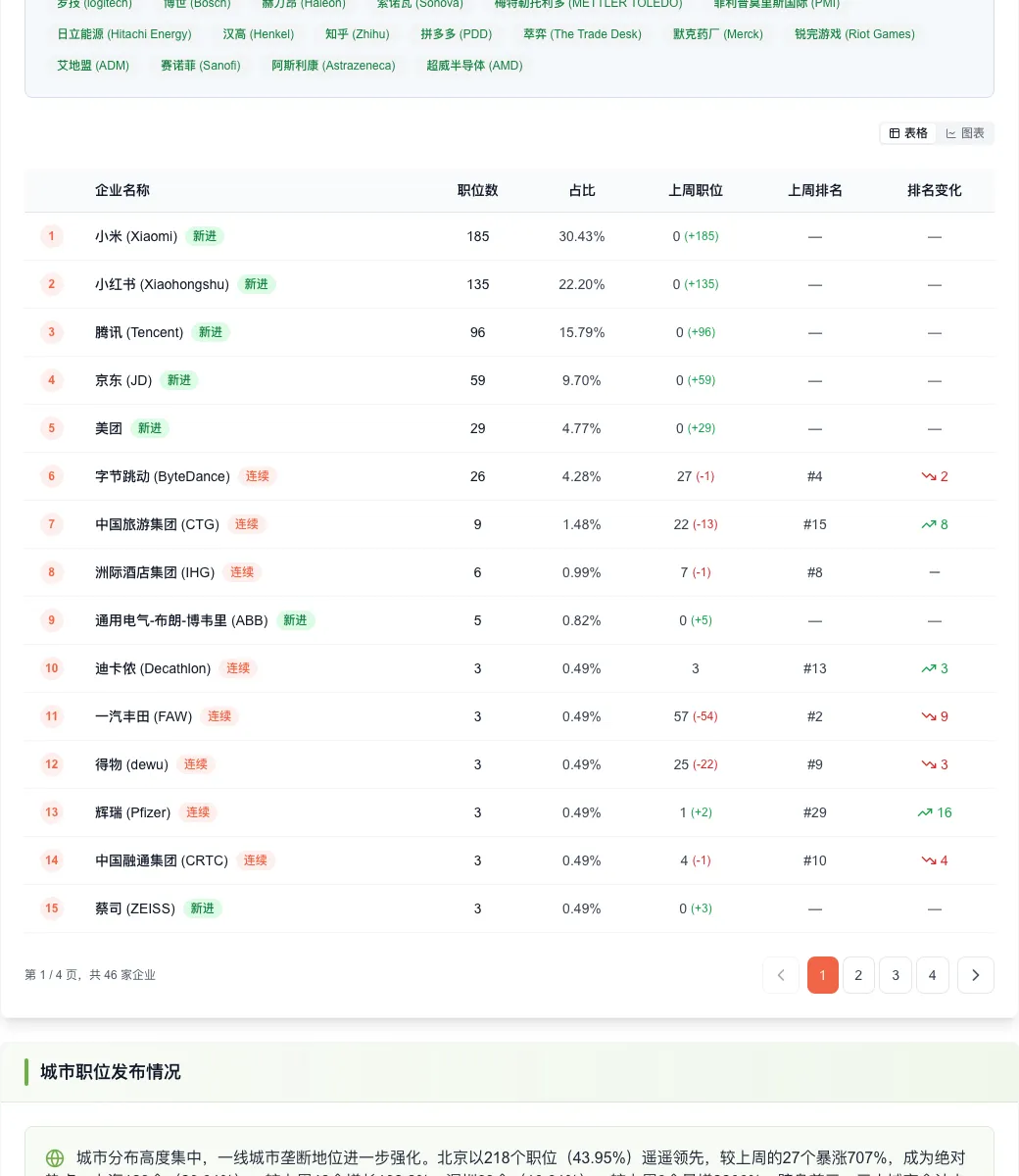Click the upward trend icon beside 迪卡侬 (Decathlon)

[x=929, y=668]
